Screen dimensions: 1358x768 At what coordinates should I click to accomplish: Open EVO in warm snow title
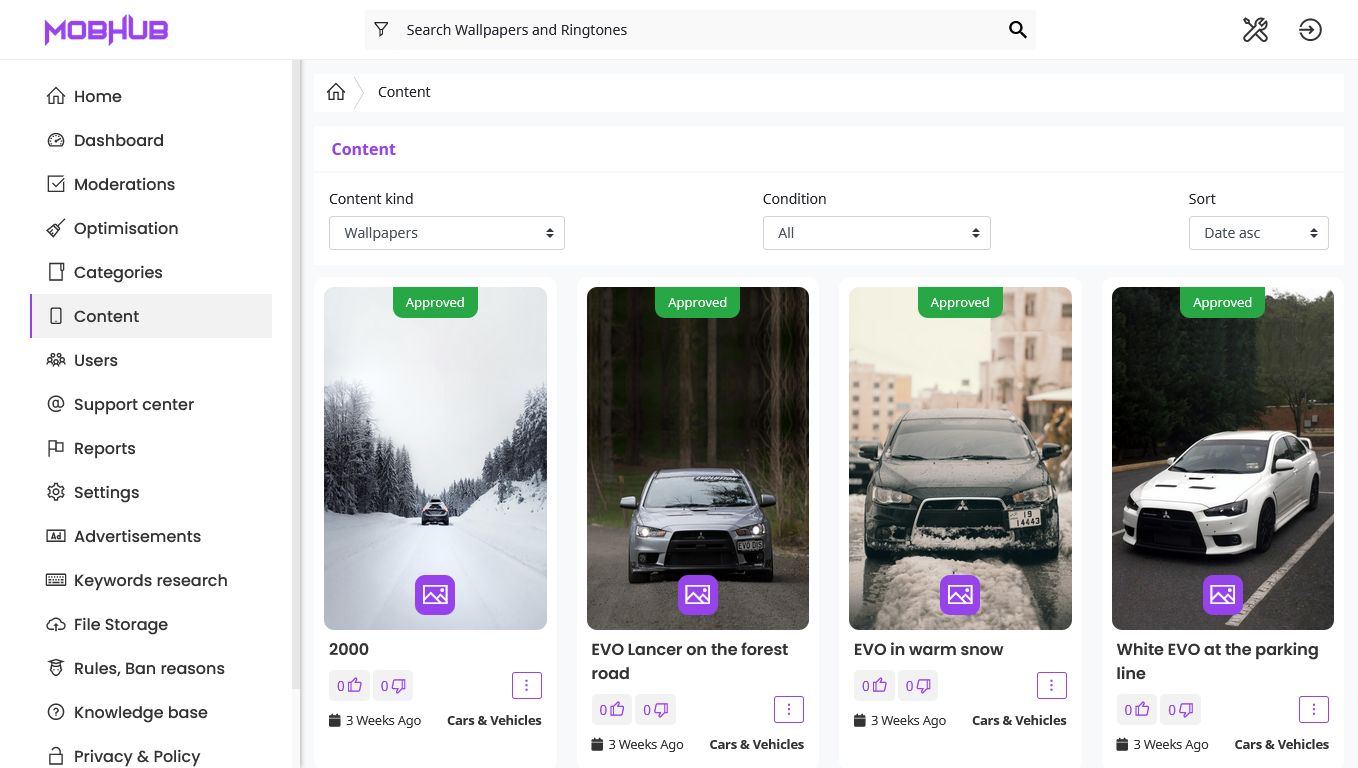929,649
